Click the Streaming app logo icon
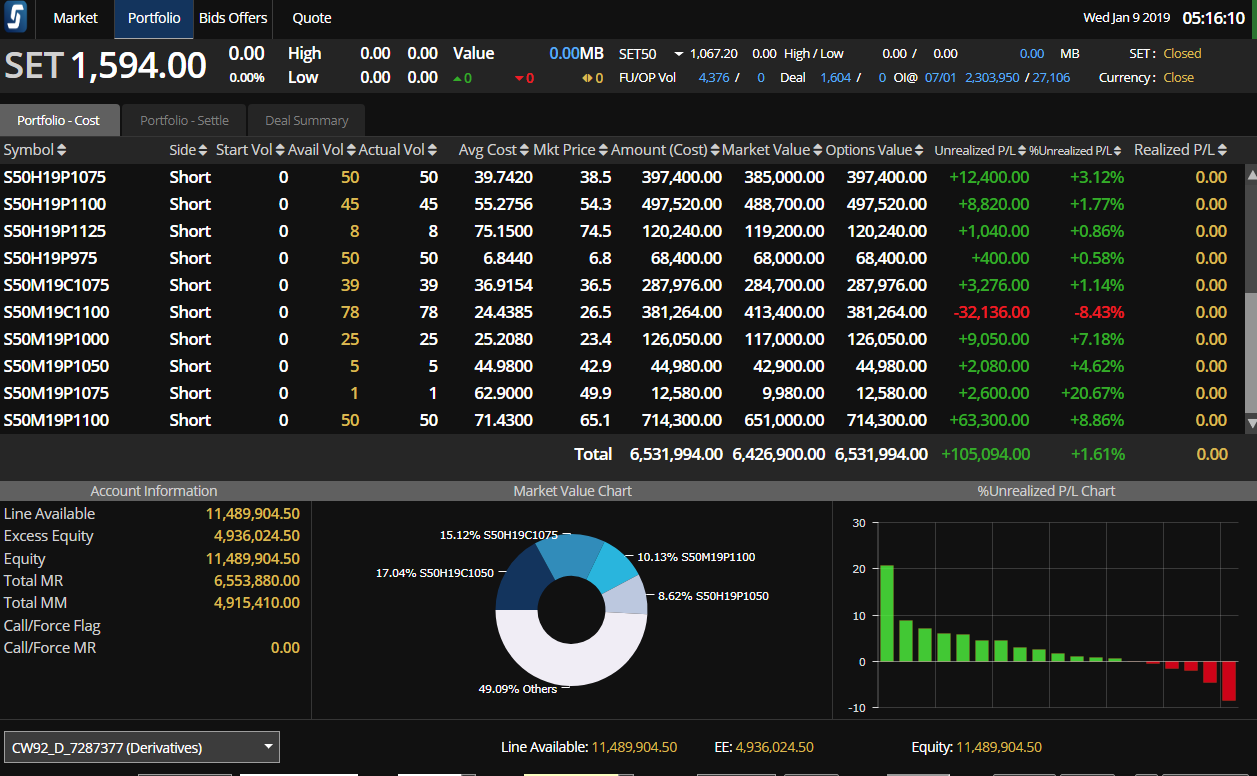Viewport: 1257px width, 776px height. 17,18
